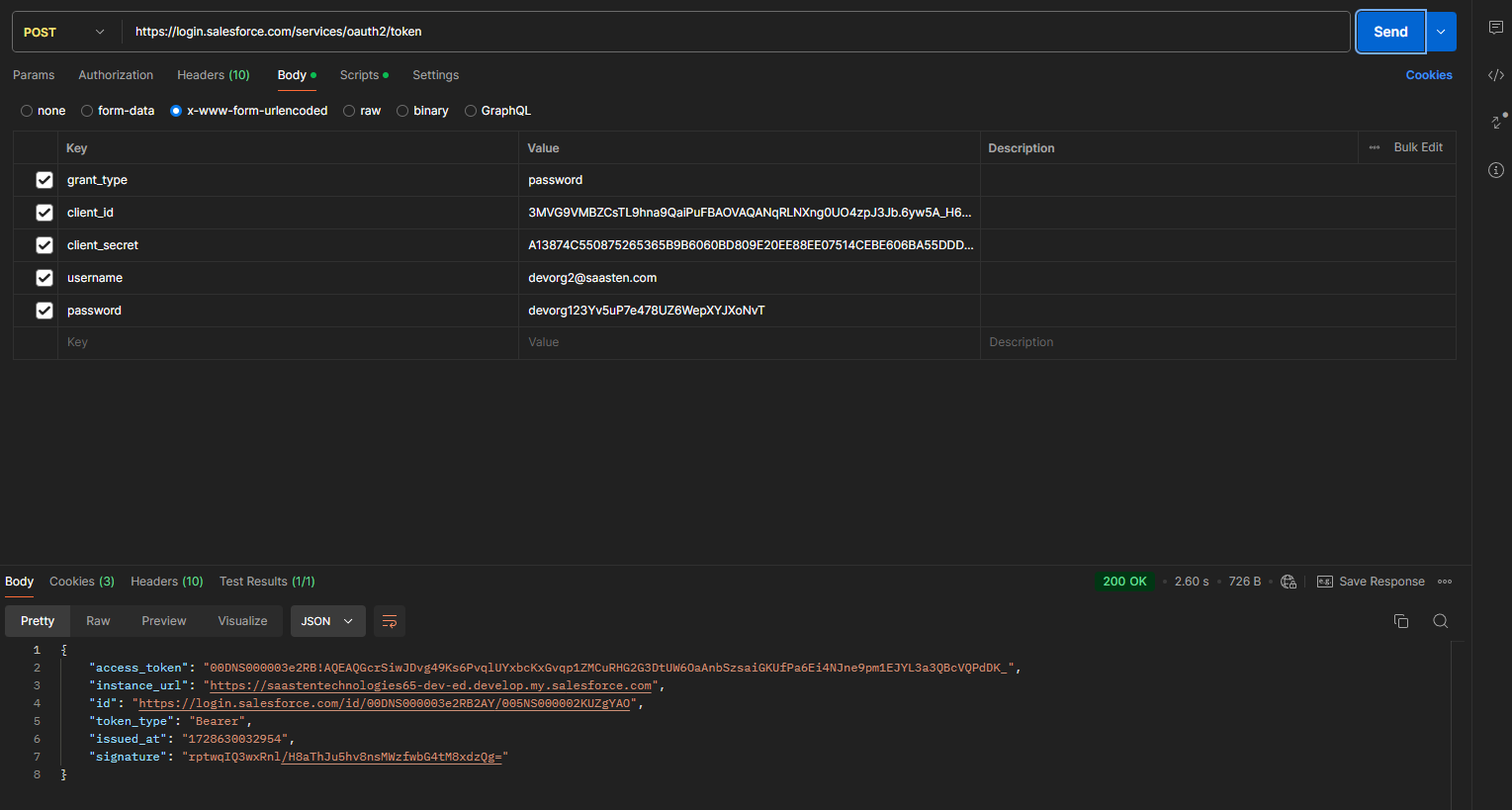Open search in response body
Image resolution: width=1512 pixels, height=810 pixels.
[x=1440, y=621]
